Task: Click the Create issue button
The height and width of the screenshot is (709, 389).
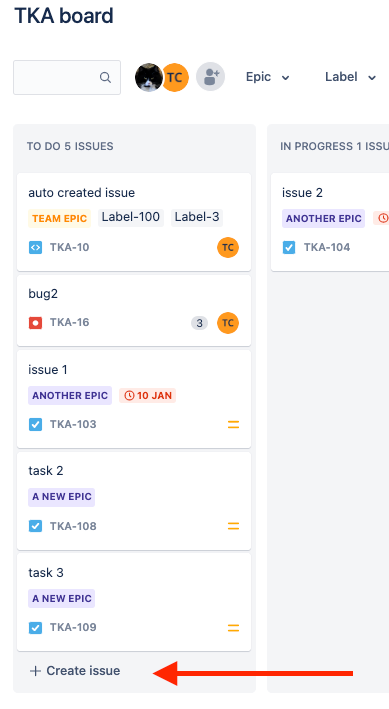Action: (x=75, y=671)
